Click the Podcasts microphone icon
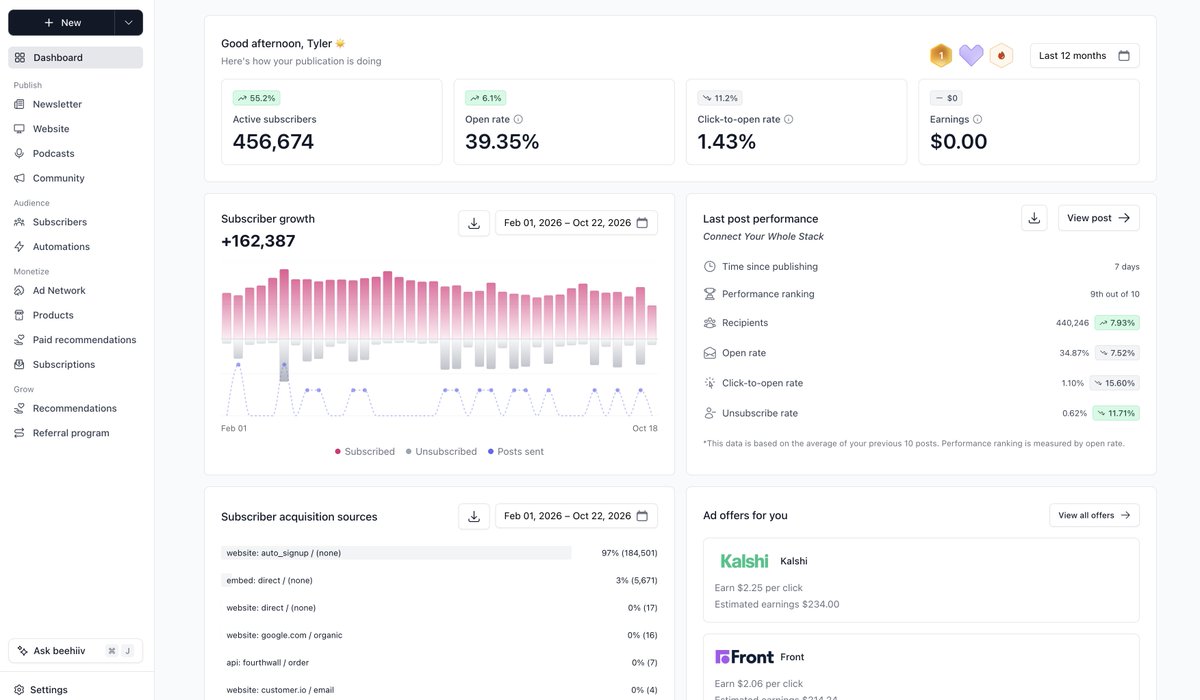Viewport: 1200px width, 700px height. [x=20, y=154]
